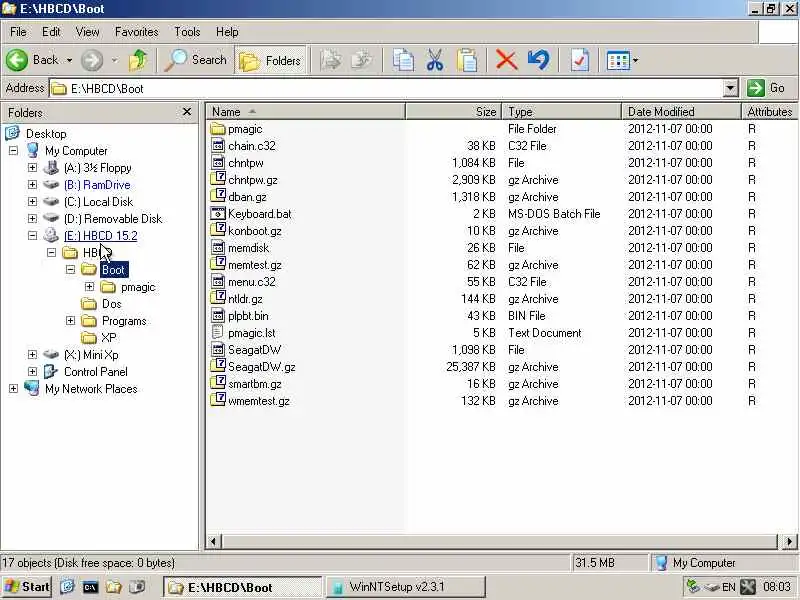
Task: Expand My Network Places node
Action: 13,389
